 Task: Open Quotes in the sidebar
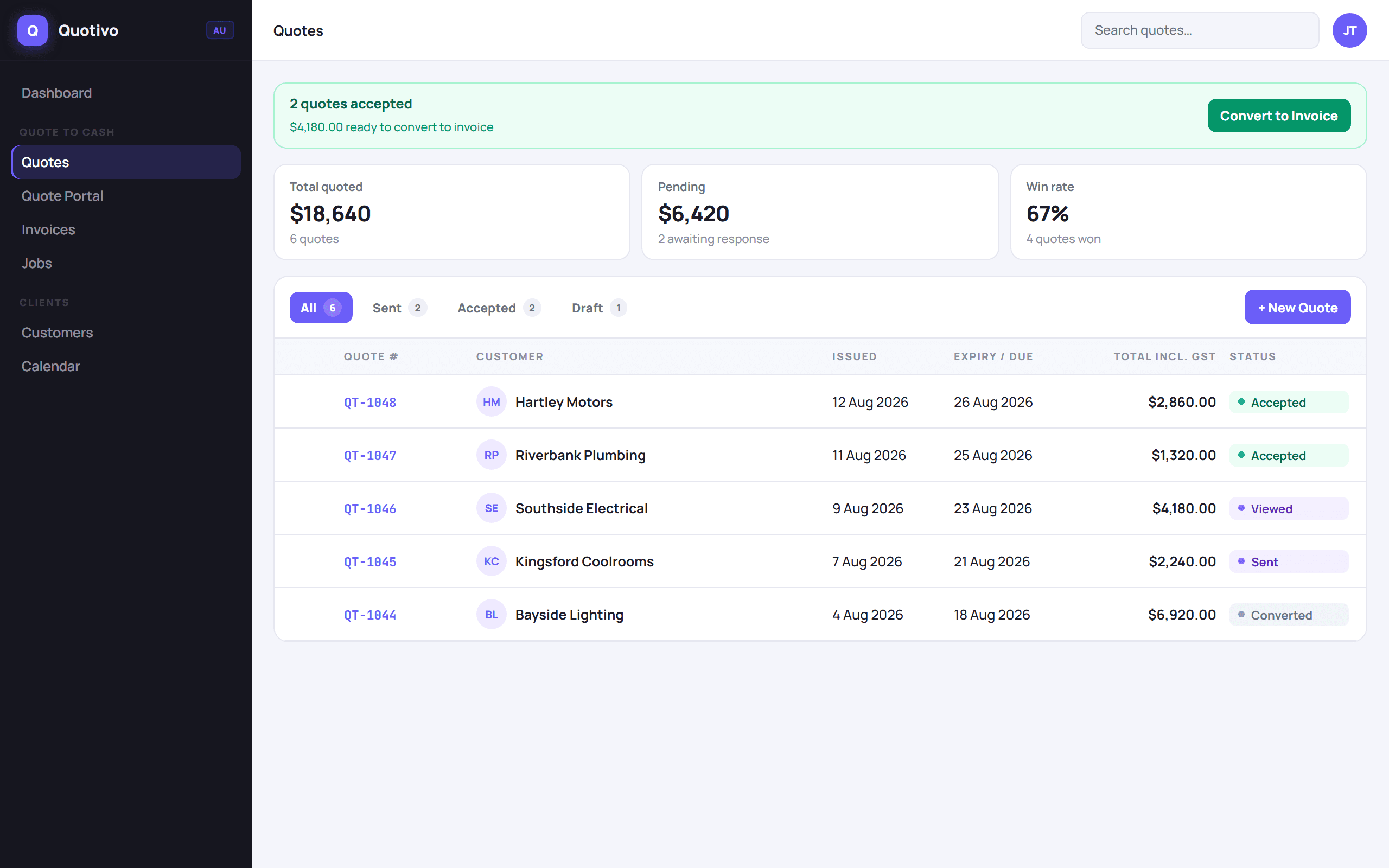tap(126, 162)
